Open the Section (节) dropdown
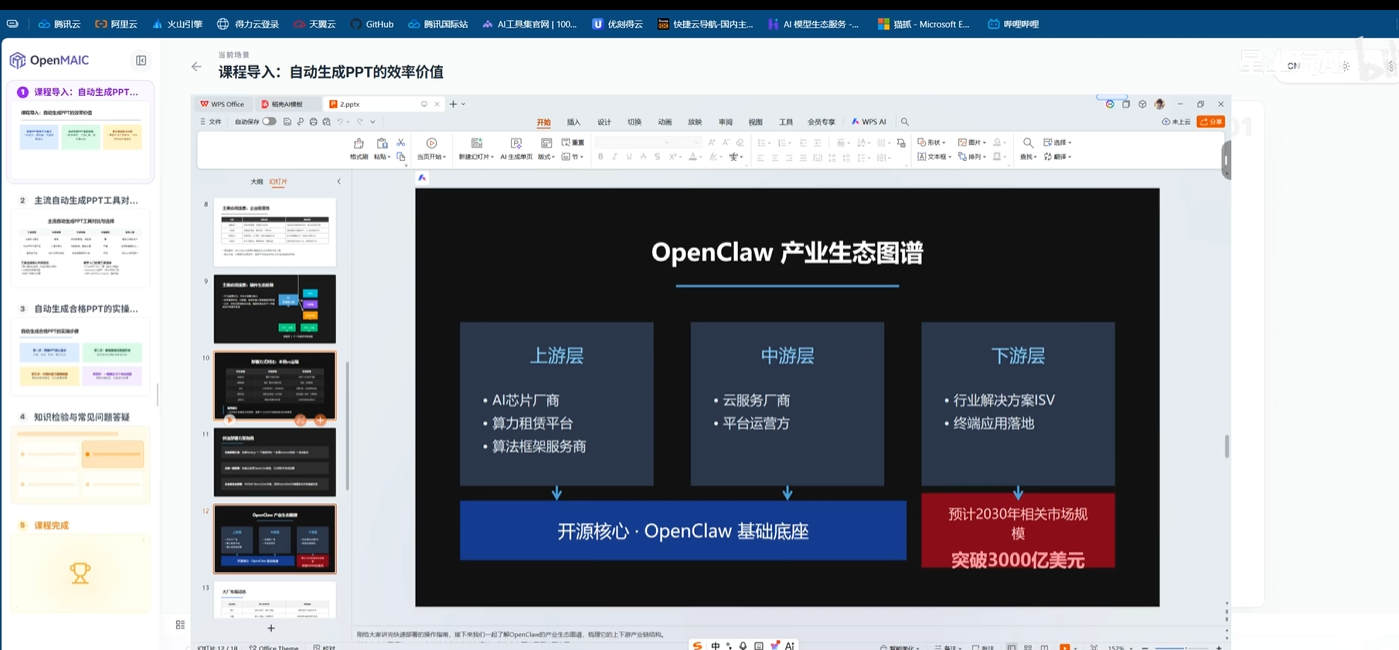This screenshot has width=1399, height=650. click(572, 157)
